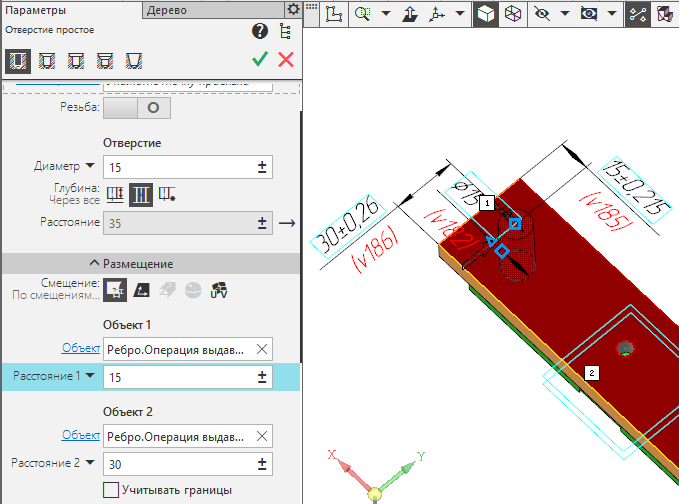This screenshot has height=504, width=679.
Task: Click the view orientation axes icon
Action: [436, 14]
